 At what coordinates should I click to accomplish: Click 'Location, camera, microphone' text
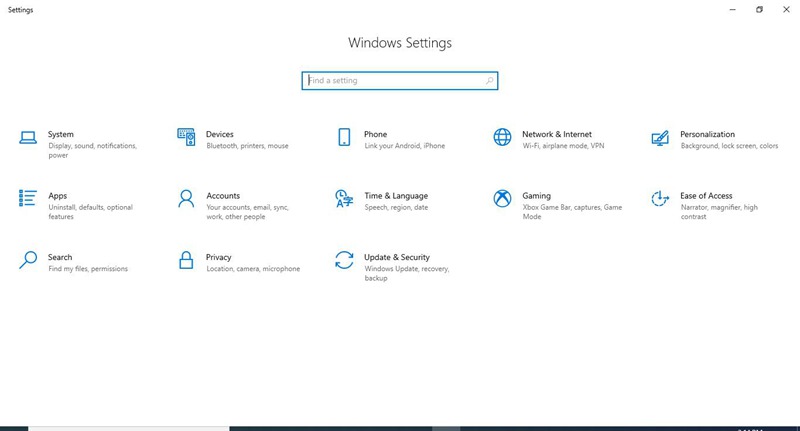click(x=253, y=269)
